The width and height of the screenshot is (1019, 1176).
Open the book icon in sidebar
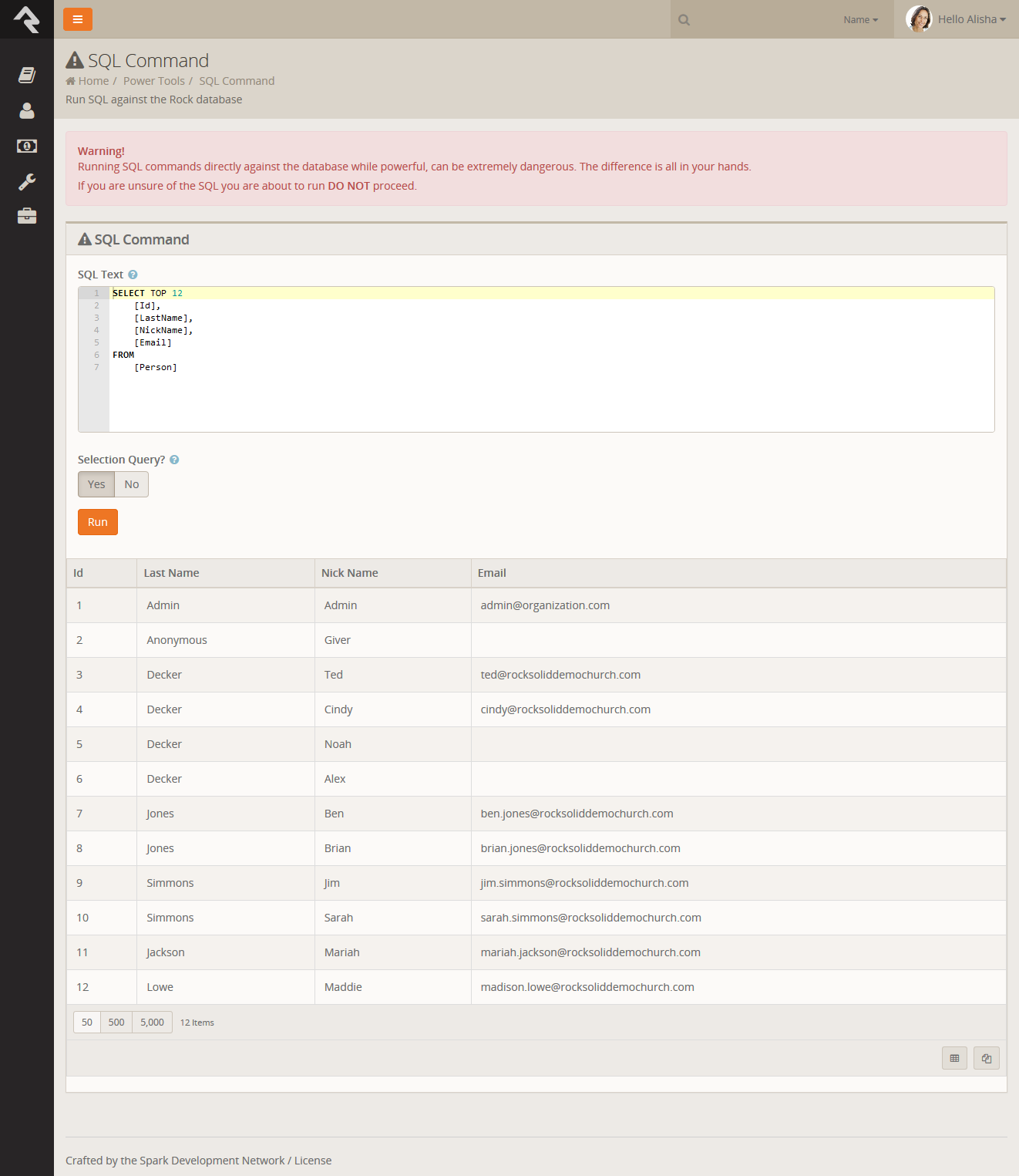(x=27, y=75)
